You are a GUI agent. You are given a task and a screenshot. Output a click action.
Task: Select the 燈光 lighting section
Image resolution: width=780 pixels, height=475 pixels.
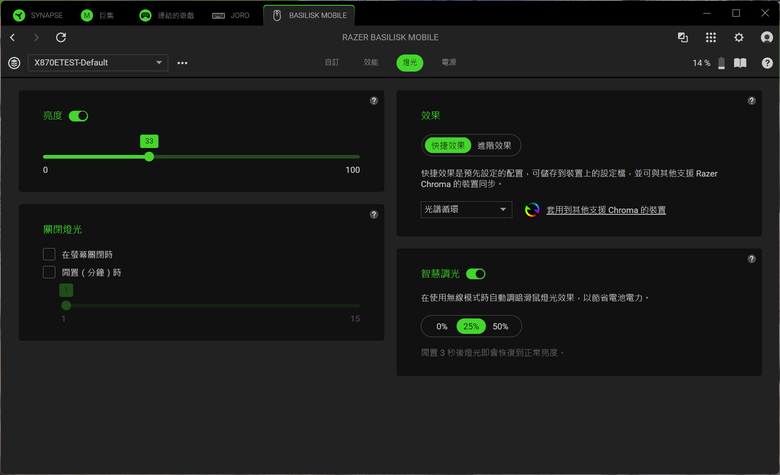coord(410,62)
